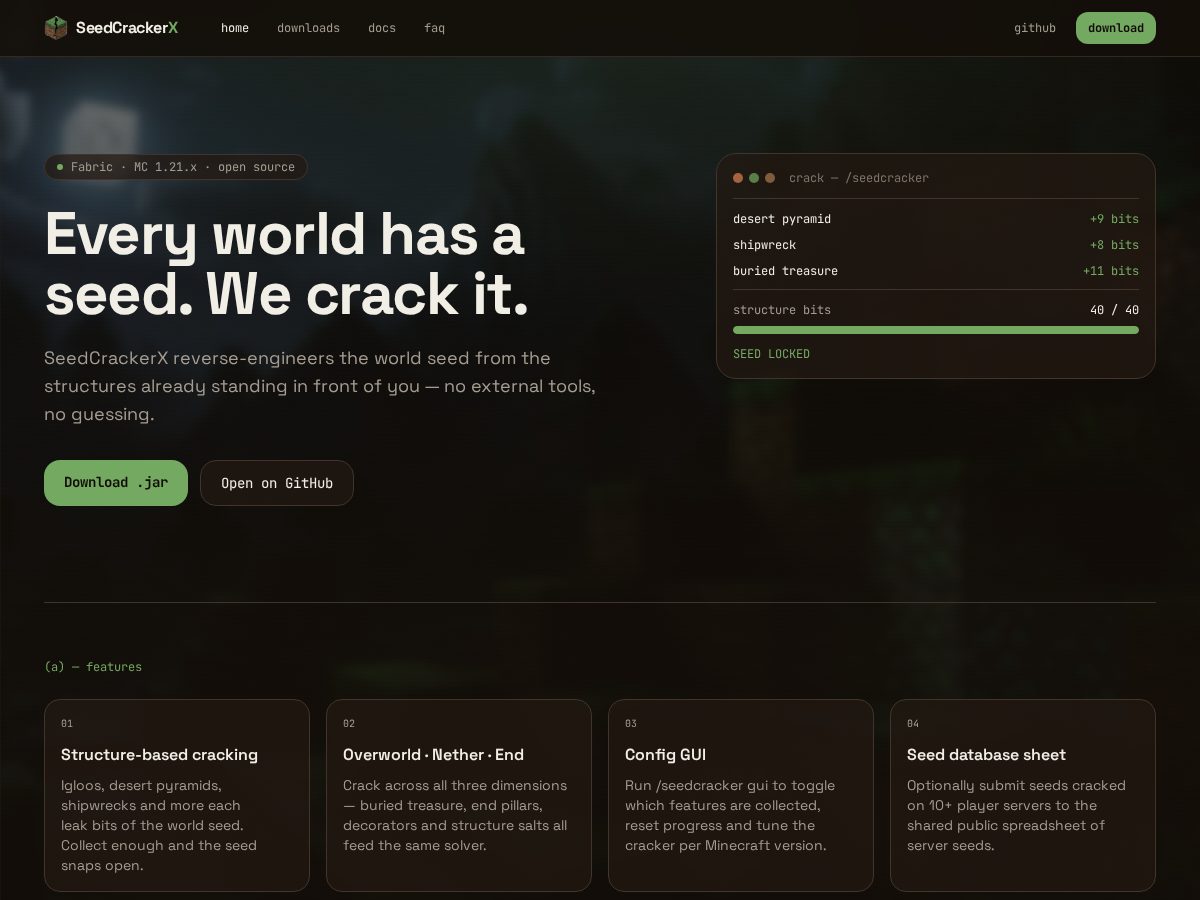The height and width of the screenshot is (900, 1200).
Task: Click the Open on GitHub button
Action: point(277,483)
